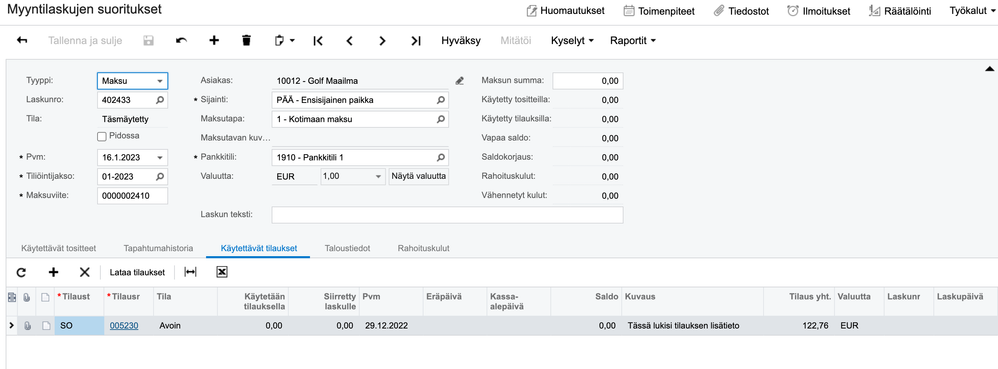Click the Hyväksy button
Screen dimensions: 998x369
click(461, 41)
